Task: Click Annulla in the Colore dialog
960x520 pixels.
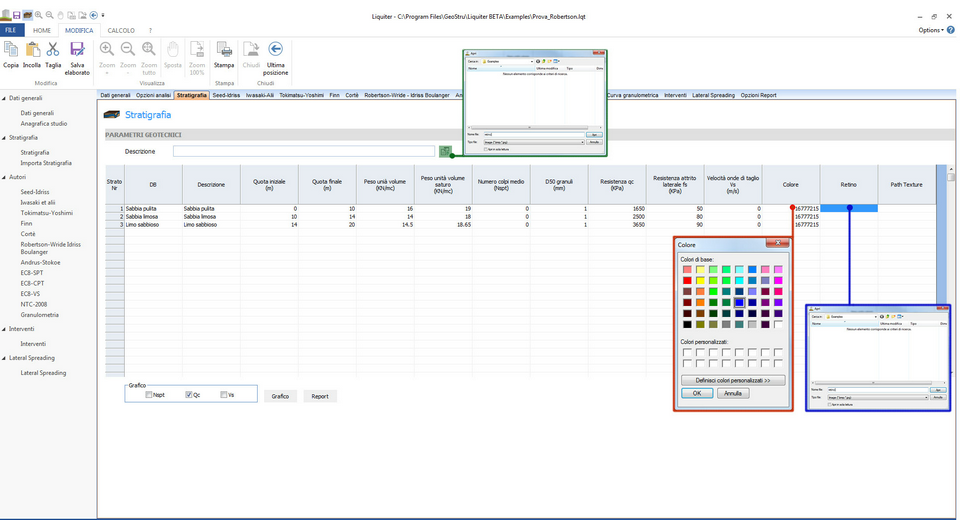Action: point(733,393)
